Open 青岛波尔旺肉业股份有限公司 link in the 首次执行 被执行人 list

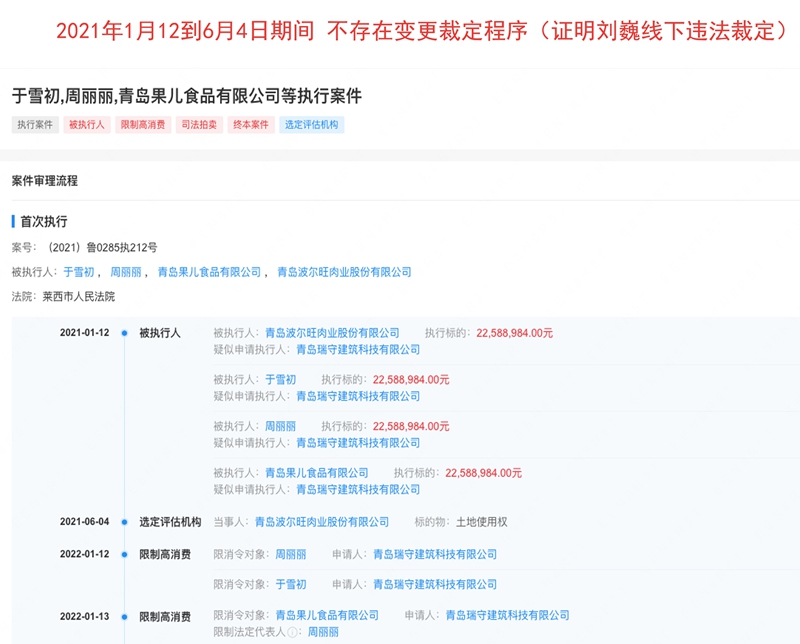coord(344,272)
